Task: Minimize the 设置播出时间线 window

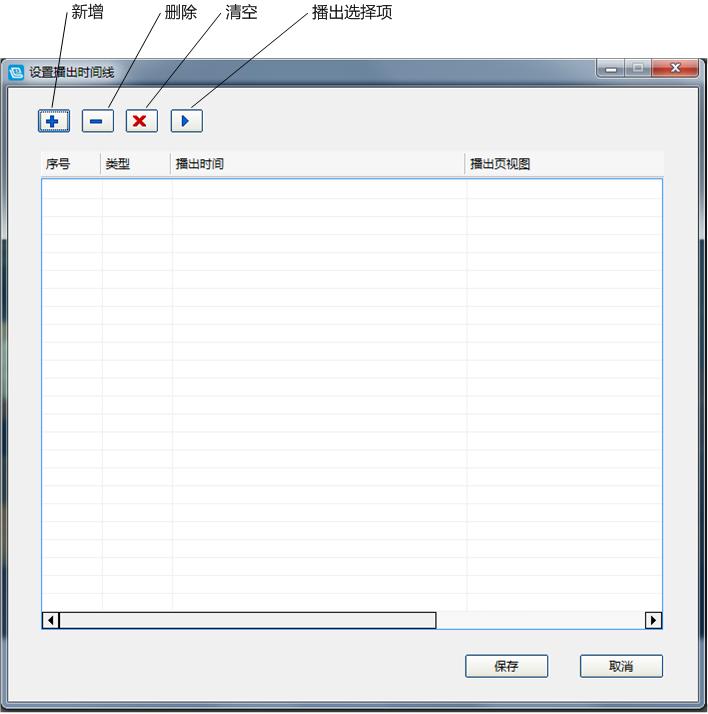Action: (x=611, y=68)
